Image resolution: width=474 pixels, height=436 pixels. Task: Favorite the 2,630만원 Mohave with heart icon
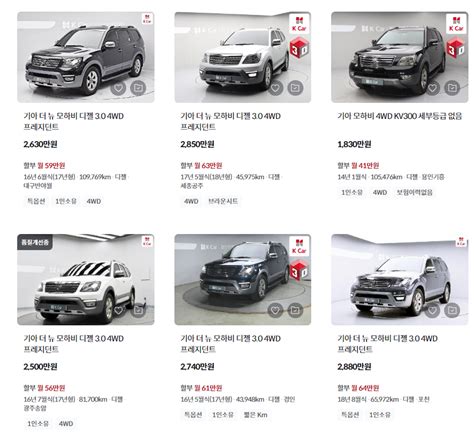118,88
